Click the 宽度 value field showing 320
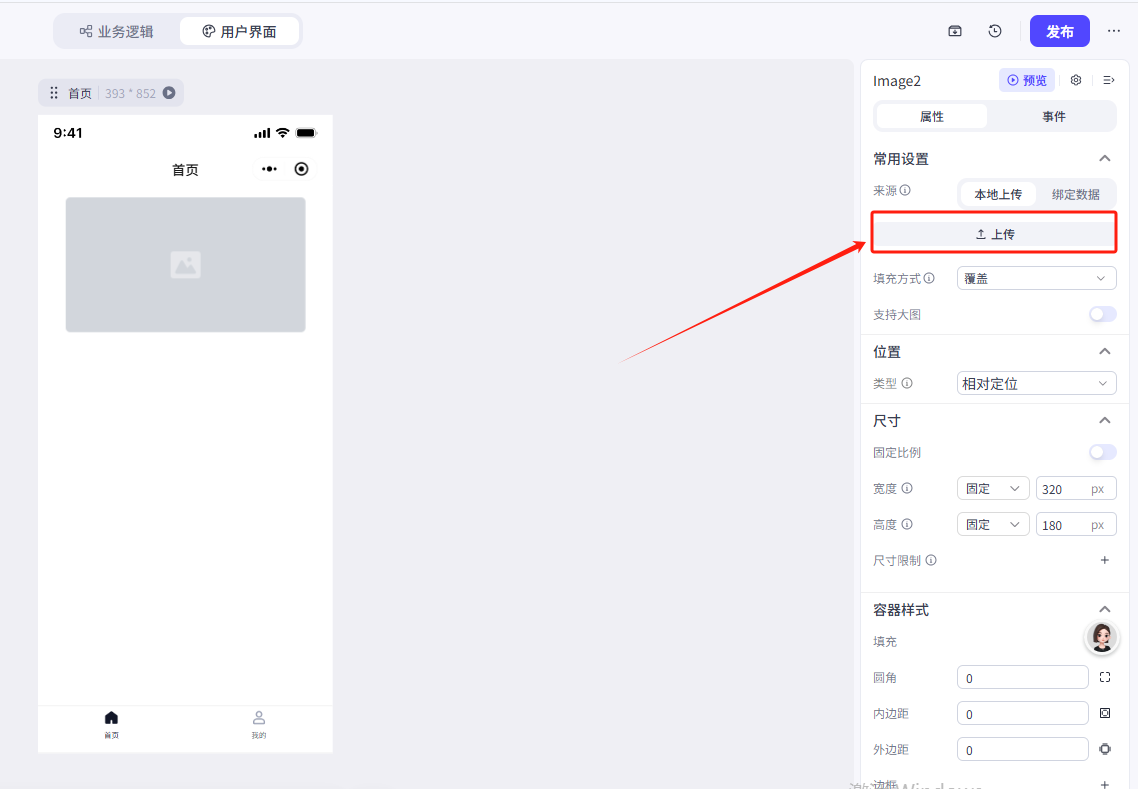1138x789 pixels. coord(1062,489)
